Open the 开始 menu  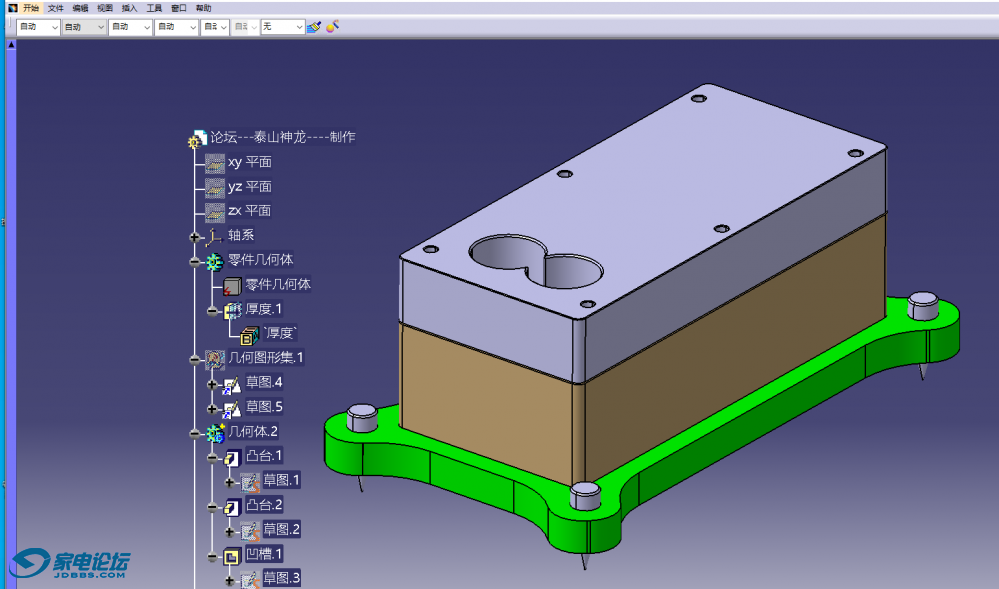click(x=31, y=7)
